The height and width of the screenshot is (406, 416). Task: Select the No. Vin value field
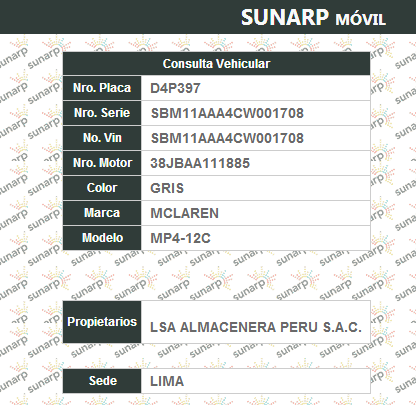[256, 138]
